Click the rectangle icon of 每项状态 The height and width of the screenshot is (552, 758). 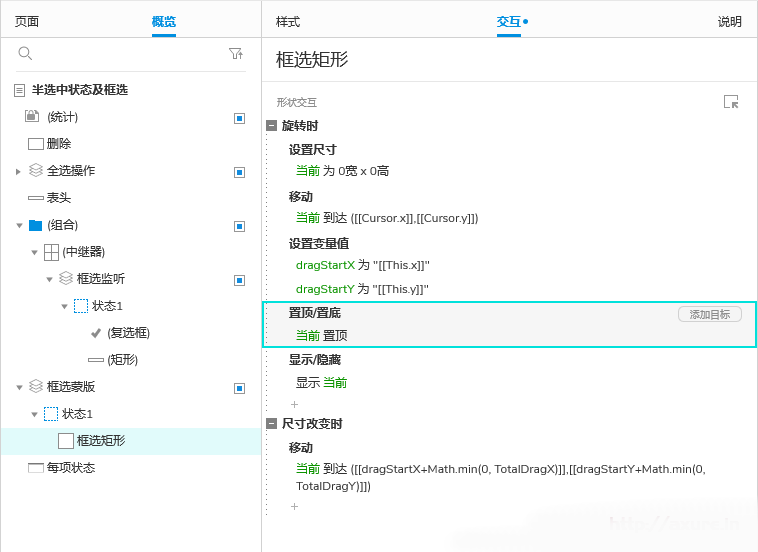pyautogui.click(x=36, y=468)
